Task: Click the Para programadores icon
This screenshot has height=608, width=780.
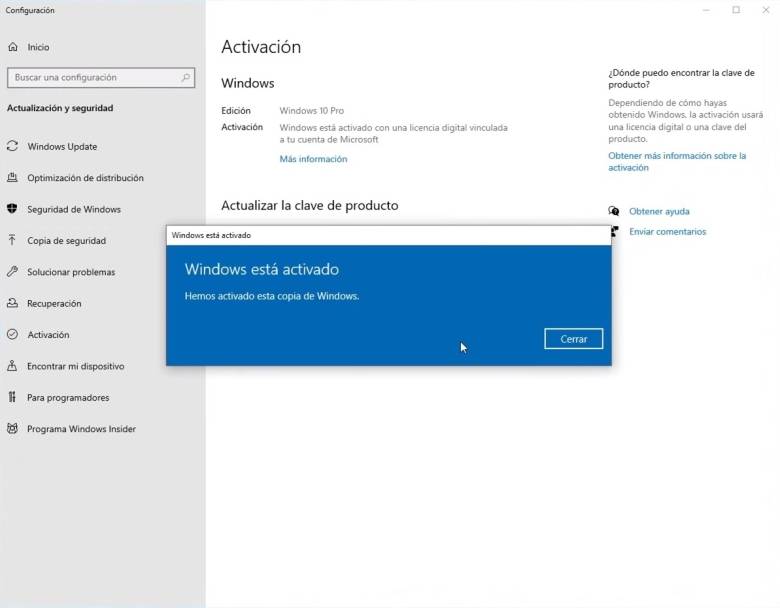Action: [12, 397]
